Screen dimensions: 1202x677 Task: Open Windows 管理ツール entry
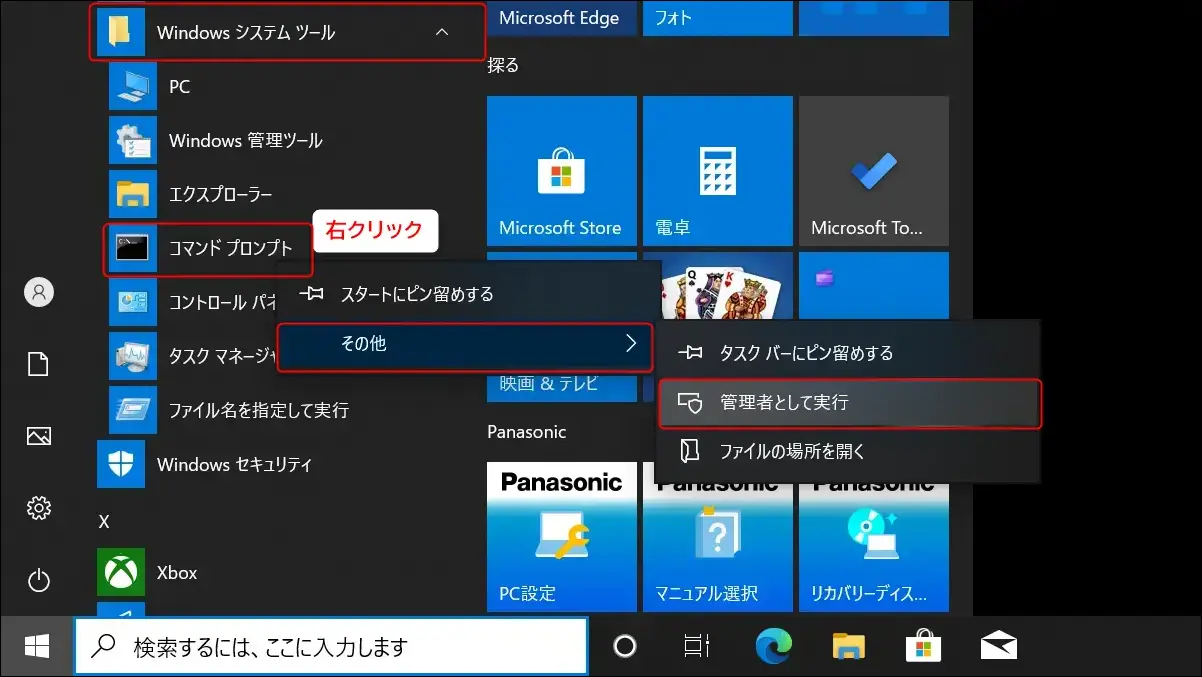click(x=246, y=141)
